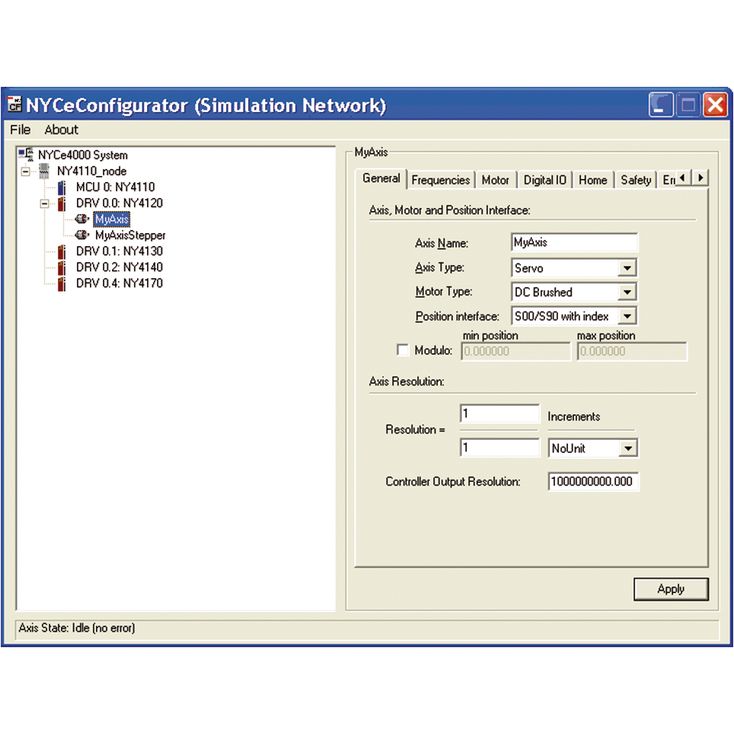Screen dimensions: 734x734
Task: Click the NYCeConfigurator title bar app icon
Action: 15,105
